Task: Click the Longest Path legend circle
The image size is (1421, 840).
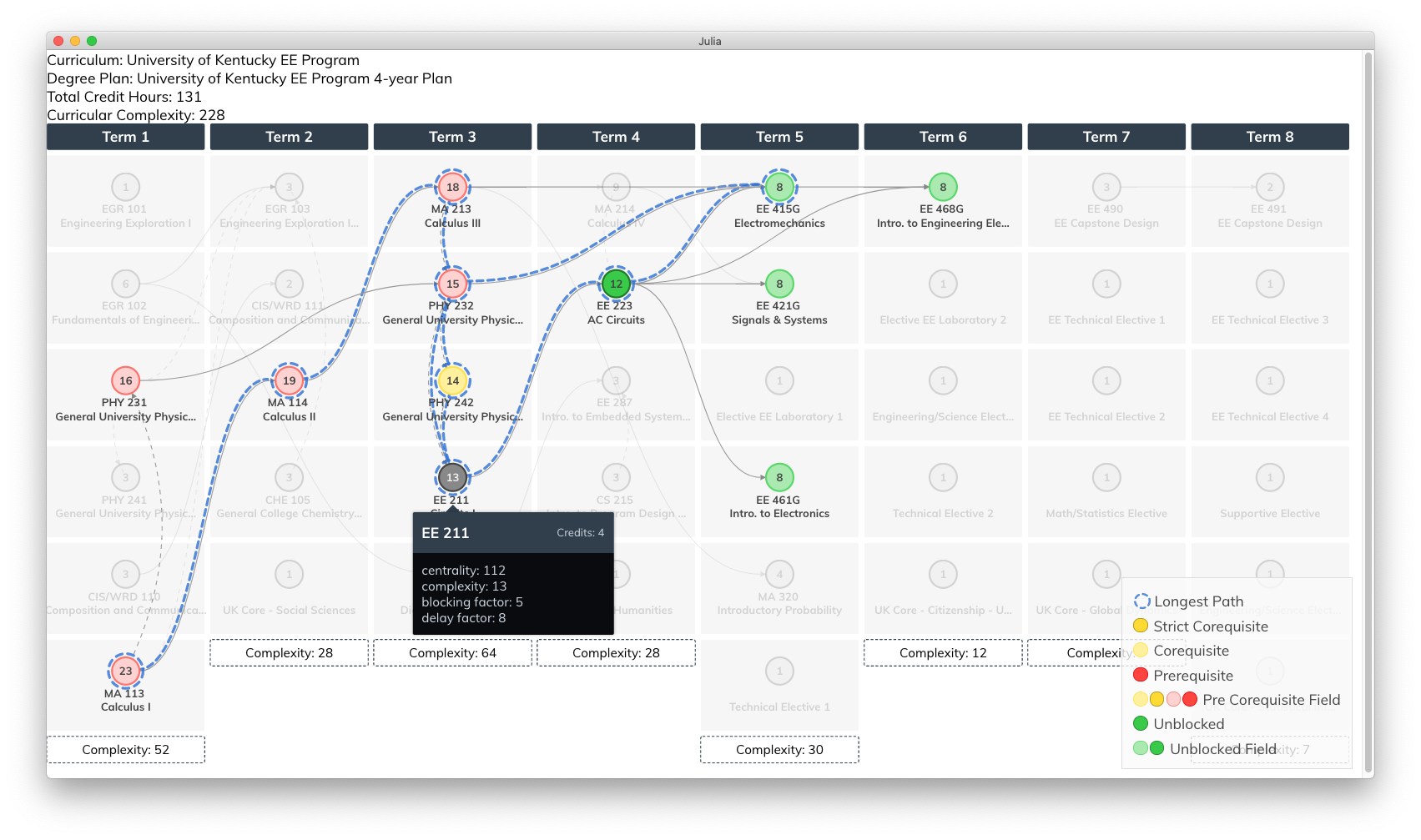Action: [x=1141, y=601]
